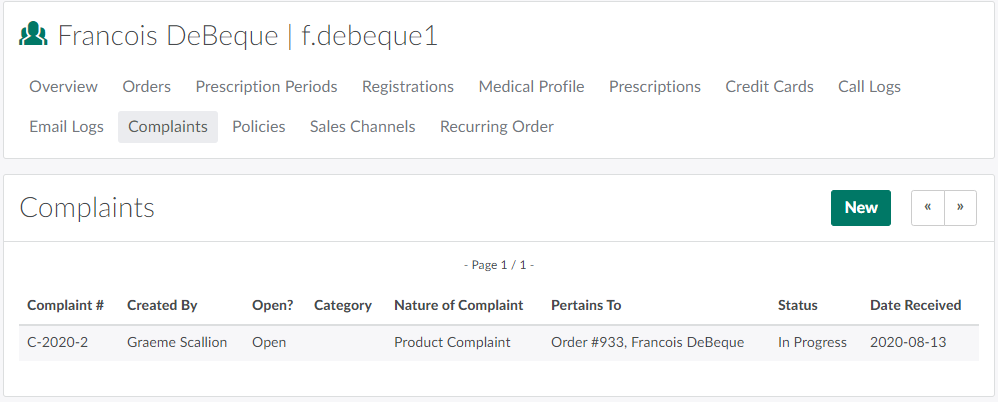
Task: Open the Email Logs tab
Action: click(66, 127)
